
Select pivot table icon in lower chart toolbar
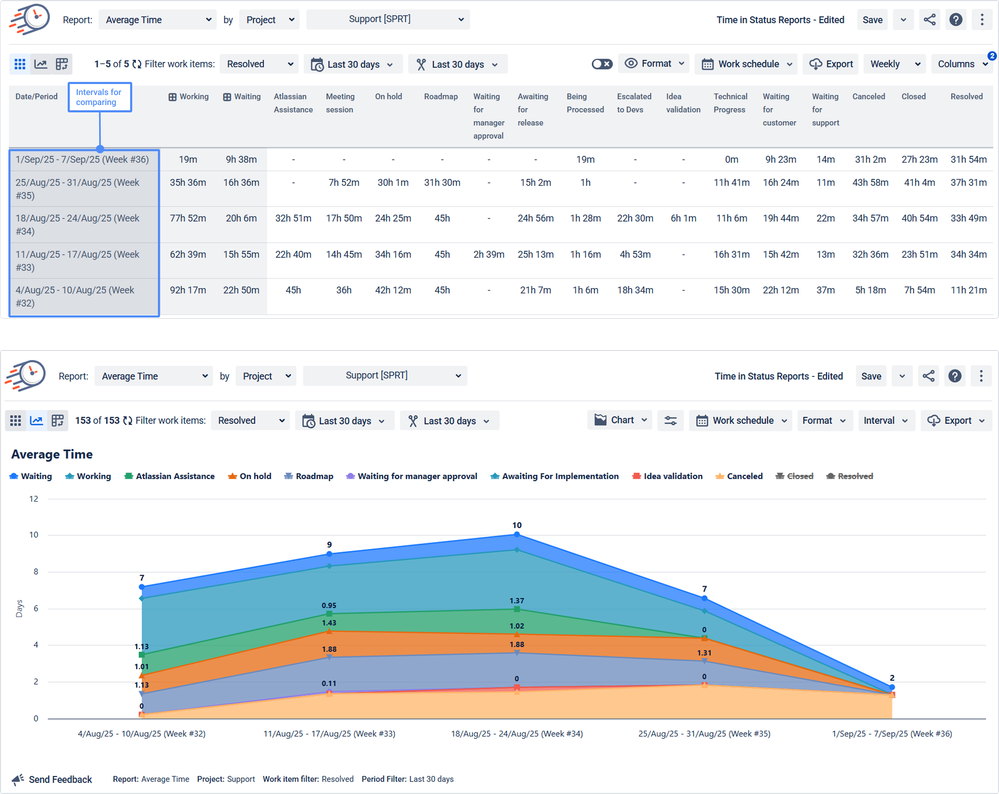(58, 421)
